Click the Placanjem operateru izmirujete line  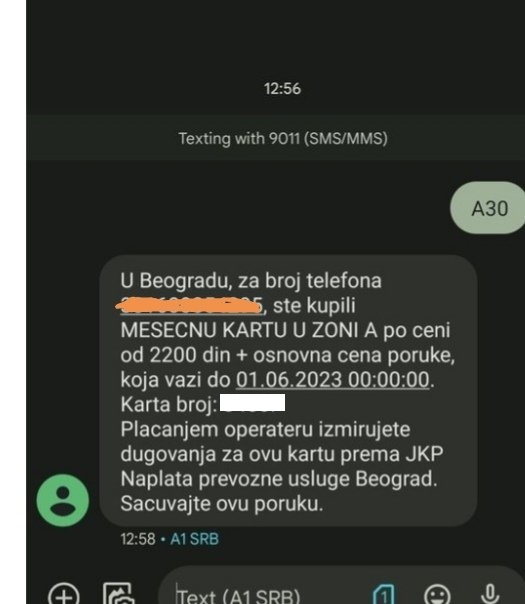[265, 430]
